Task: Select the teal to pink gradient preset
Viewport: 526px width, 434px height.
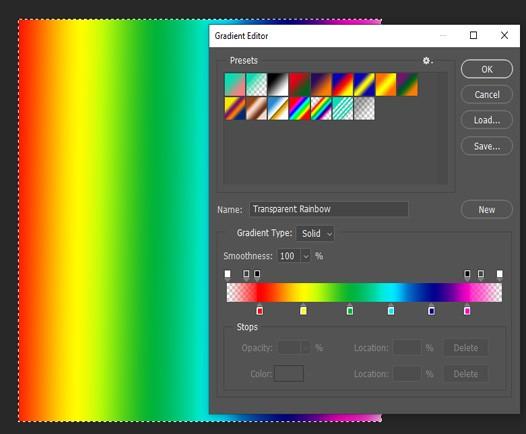Action: 235,85
